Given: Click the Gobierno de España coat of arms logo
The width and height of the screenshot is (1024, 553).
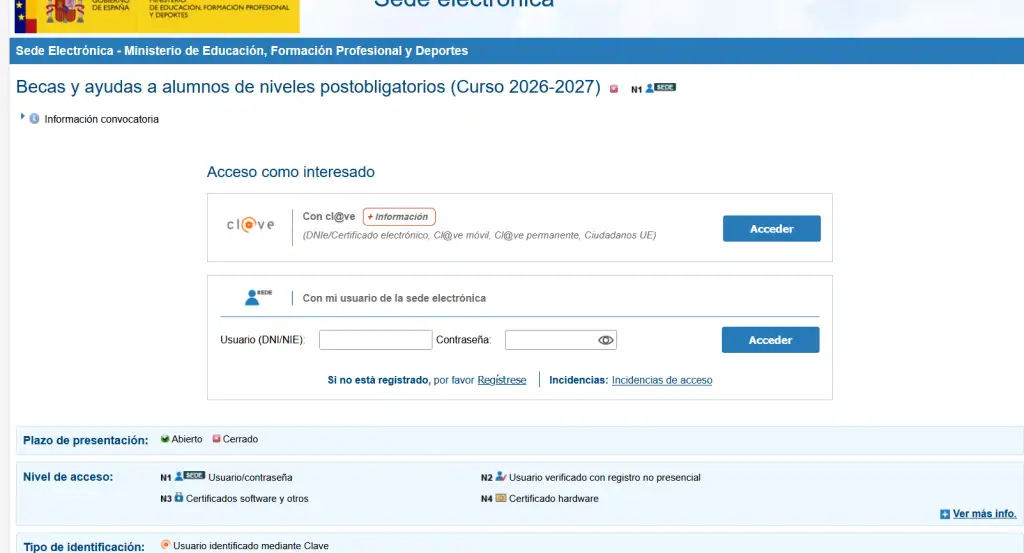Looking at the screenshot, I should (66, 12).
